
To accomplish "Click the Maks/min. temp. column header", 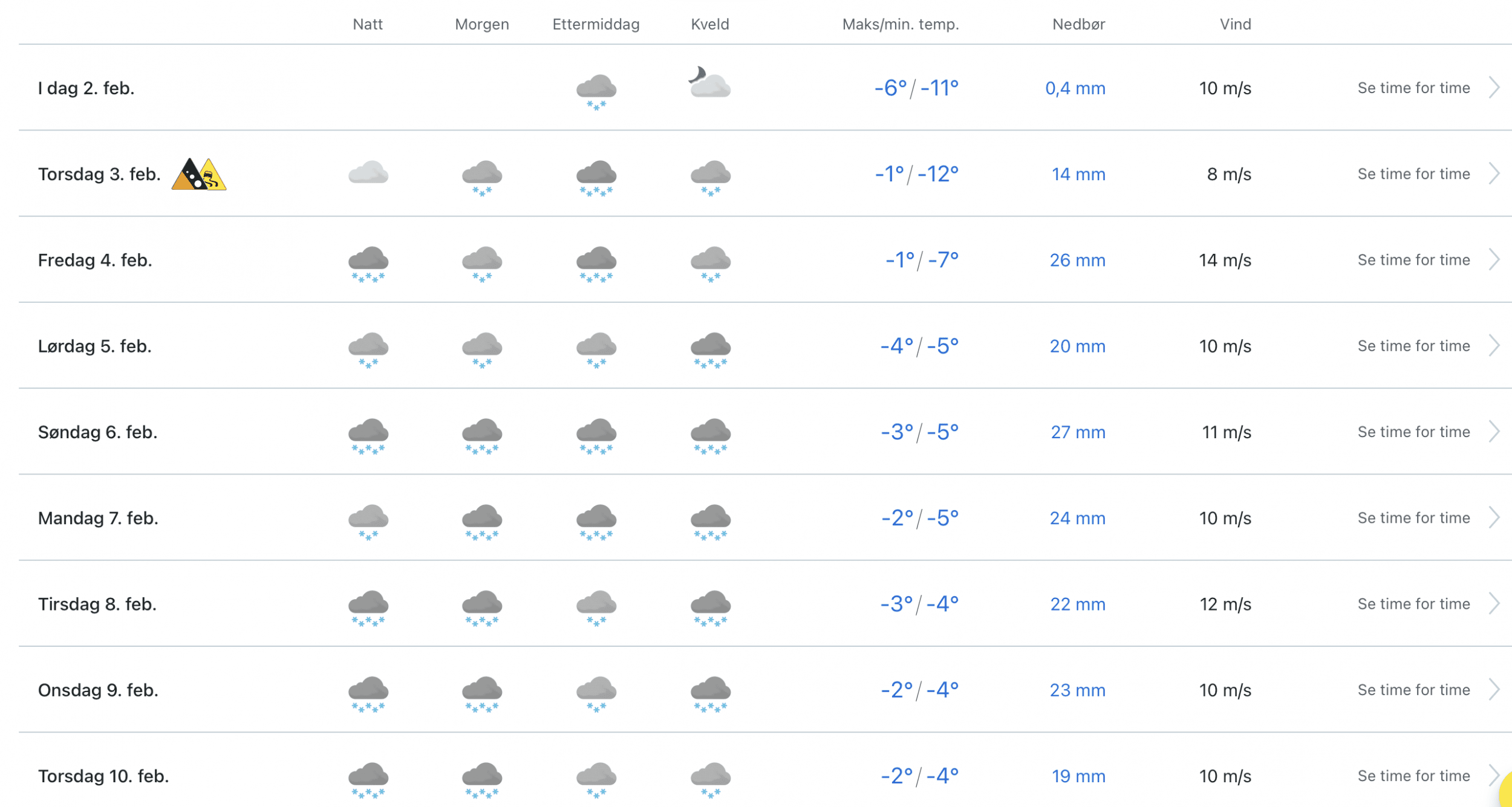I will click(900, 24).
